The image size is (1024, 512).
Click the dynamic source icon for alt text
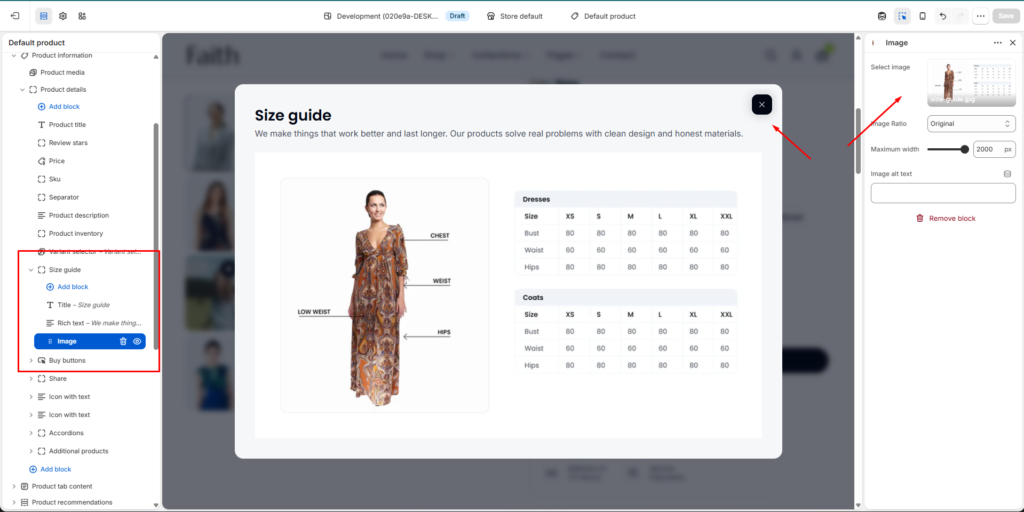click(1007, 174)
